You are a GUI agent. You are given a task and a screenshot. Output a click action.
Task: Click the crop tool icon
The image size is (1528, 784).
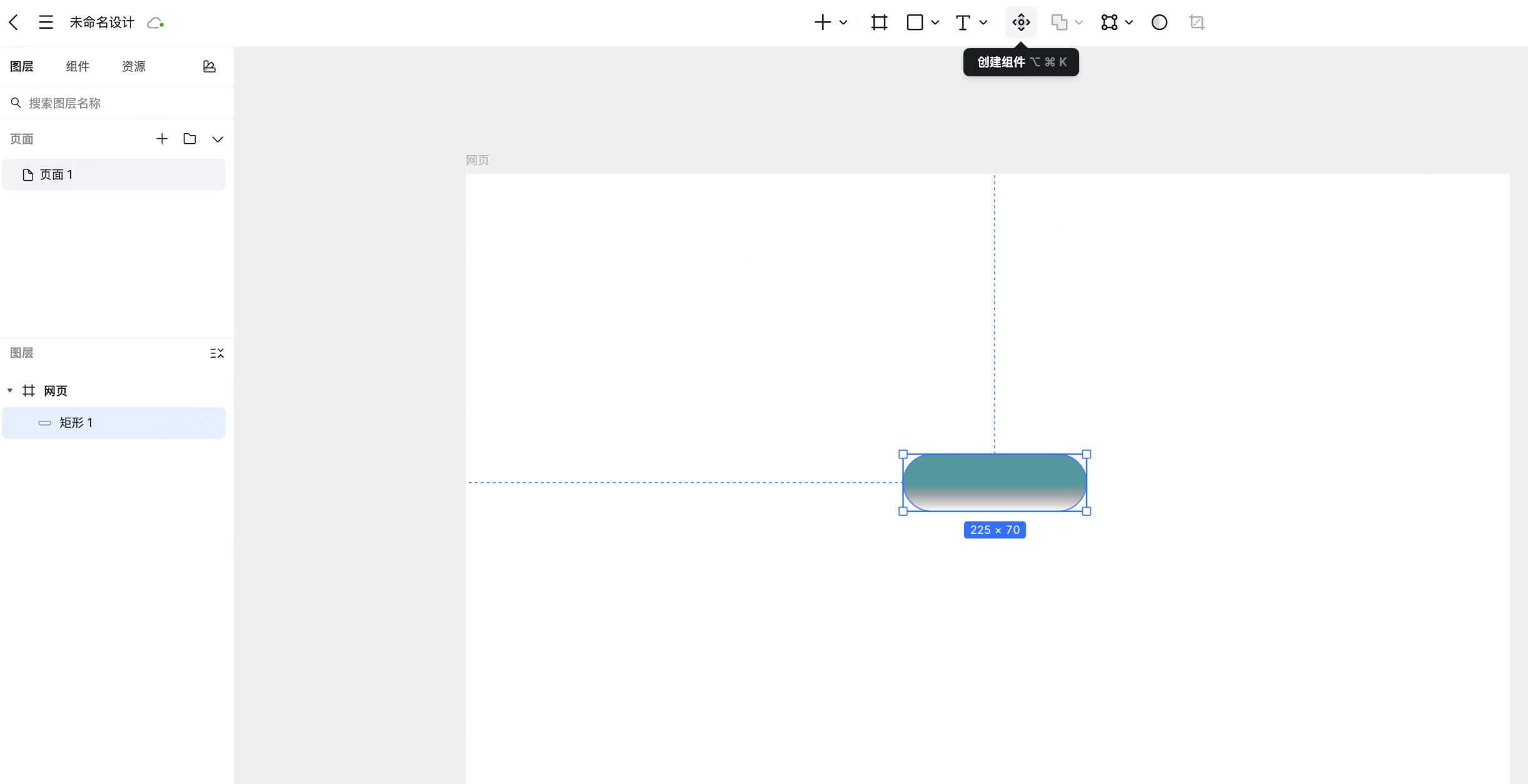(1197, 23)
